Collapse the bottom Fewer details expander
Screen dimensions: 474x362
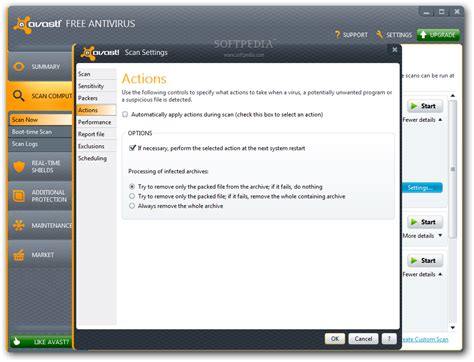click(x=422, y=274)
